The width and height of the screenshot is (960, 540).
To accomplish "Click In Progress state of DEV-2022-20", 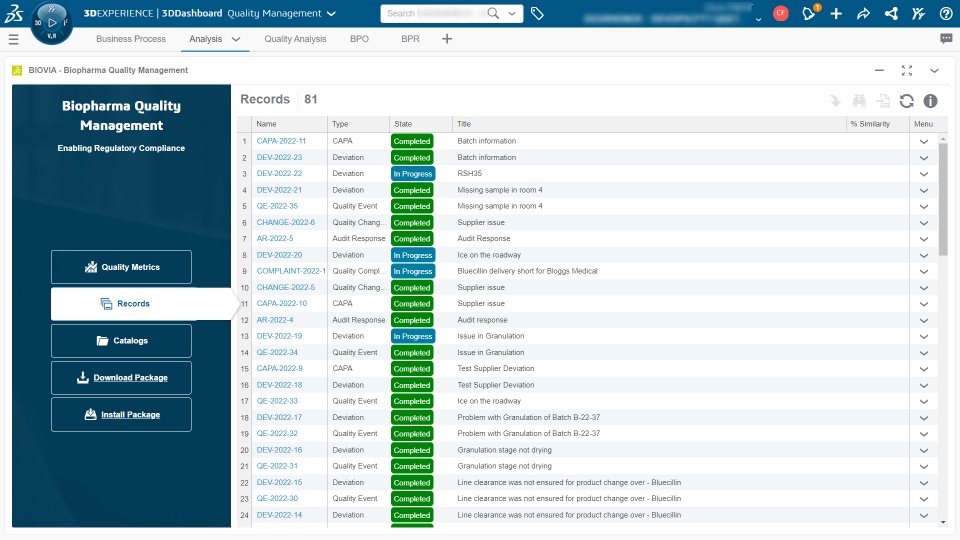I will [x=413, y=255].
